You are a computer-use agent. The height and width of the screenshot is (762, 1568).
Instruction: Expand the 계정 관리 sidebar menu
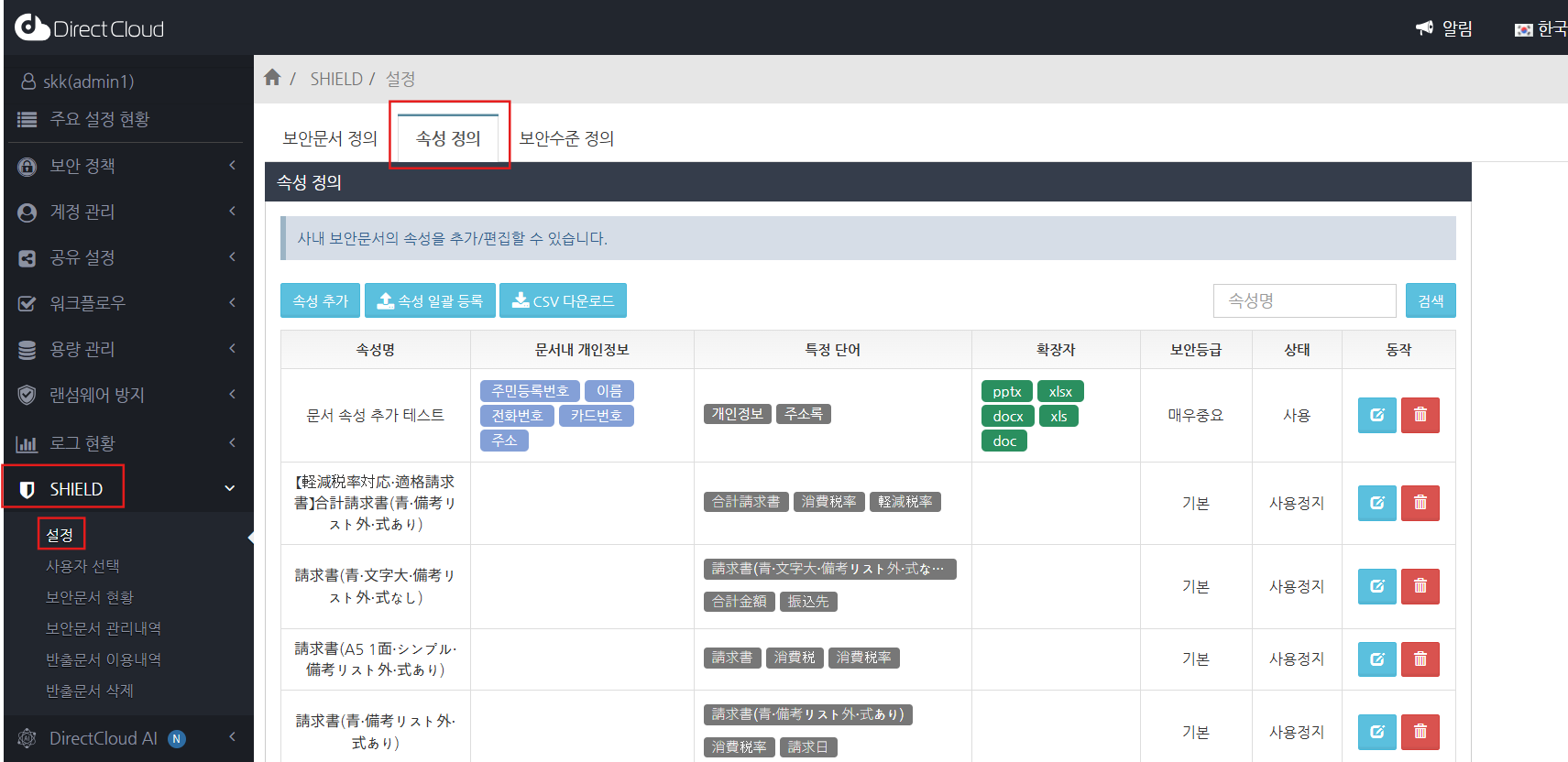126,212
